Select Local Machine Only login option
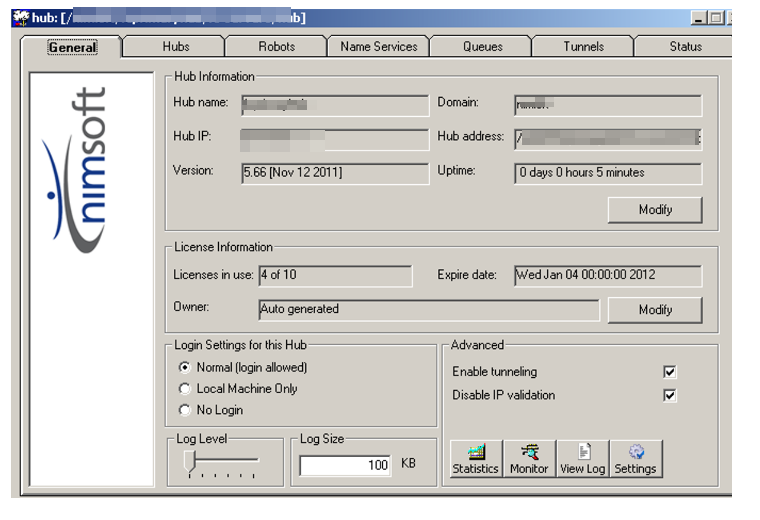Image resolution: width=760 pixels, height=520 pixels. [184, 389]
